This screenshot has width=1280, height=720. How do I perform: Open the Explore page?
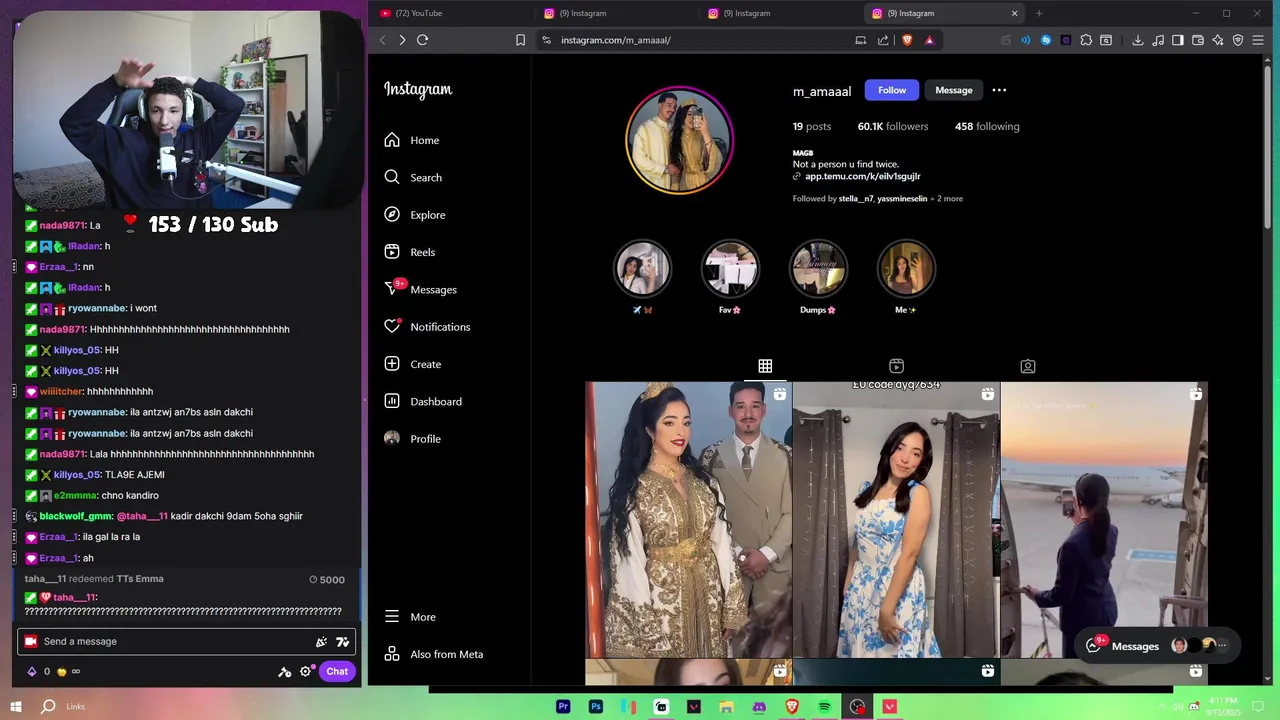(x=415, y=215)
